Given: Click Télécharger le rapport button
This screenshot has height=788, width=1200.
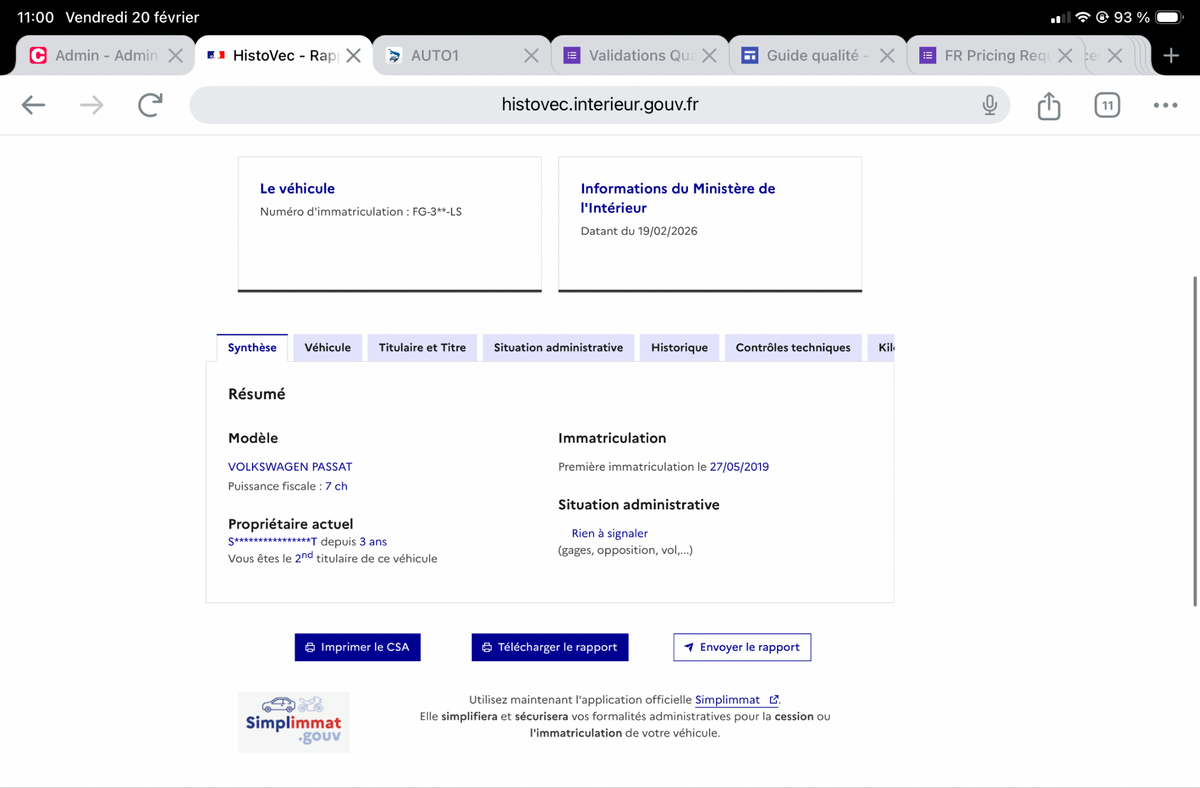Looking at the screenshot, I should (549, 647).
